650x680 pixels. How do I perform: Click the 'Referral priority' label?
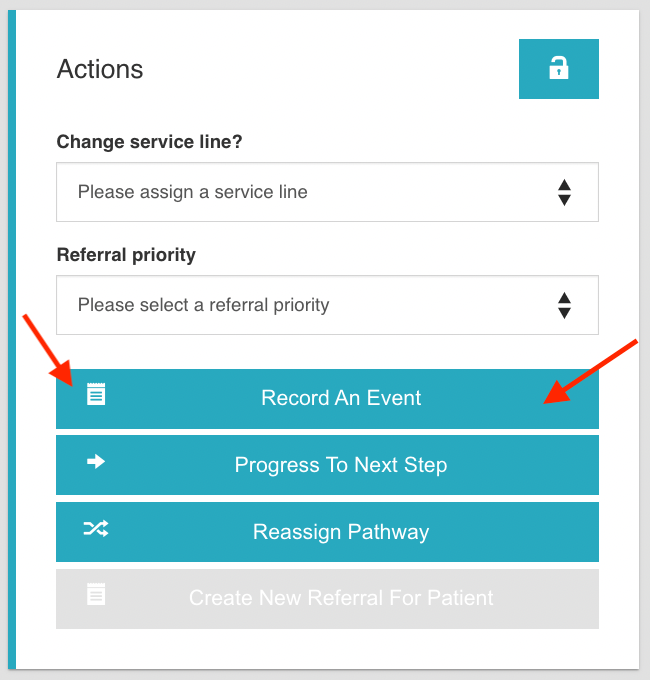point(126,255)
